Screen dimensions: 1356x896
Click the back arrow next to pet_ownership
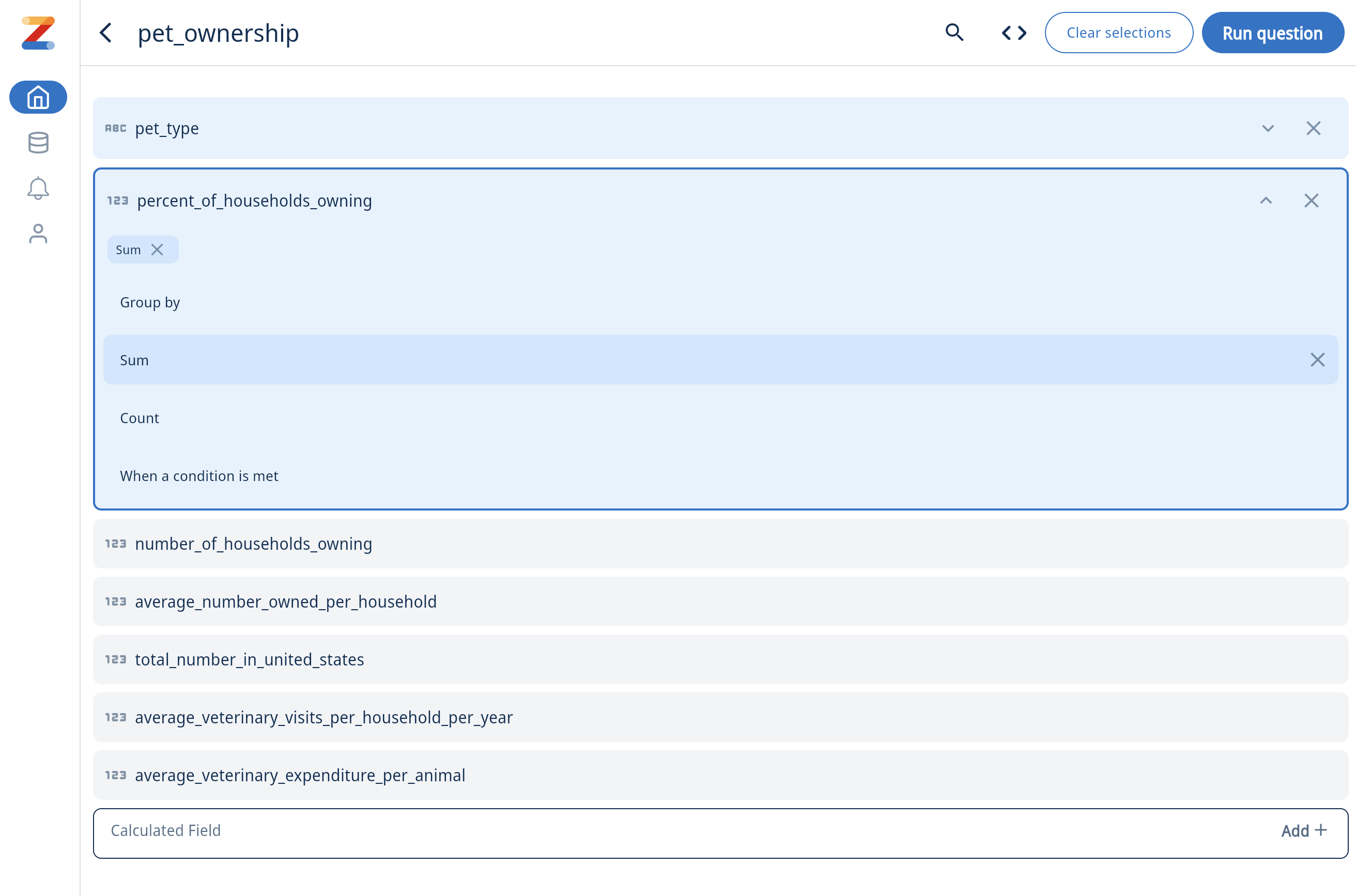[106, 33]
